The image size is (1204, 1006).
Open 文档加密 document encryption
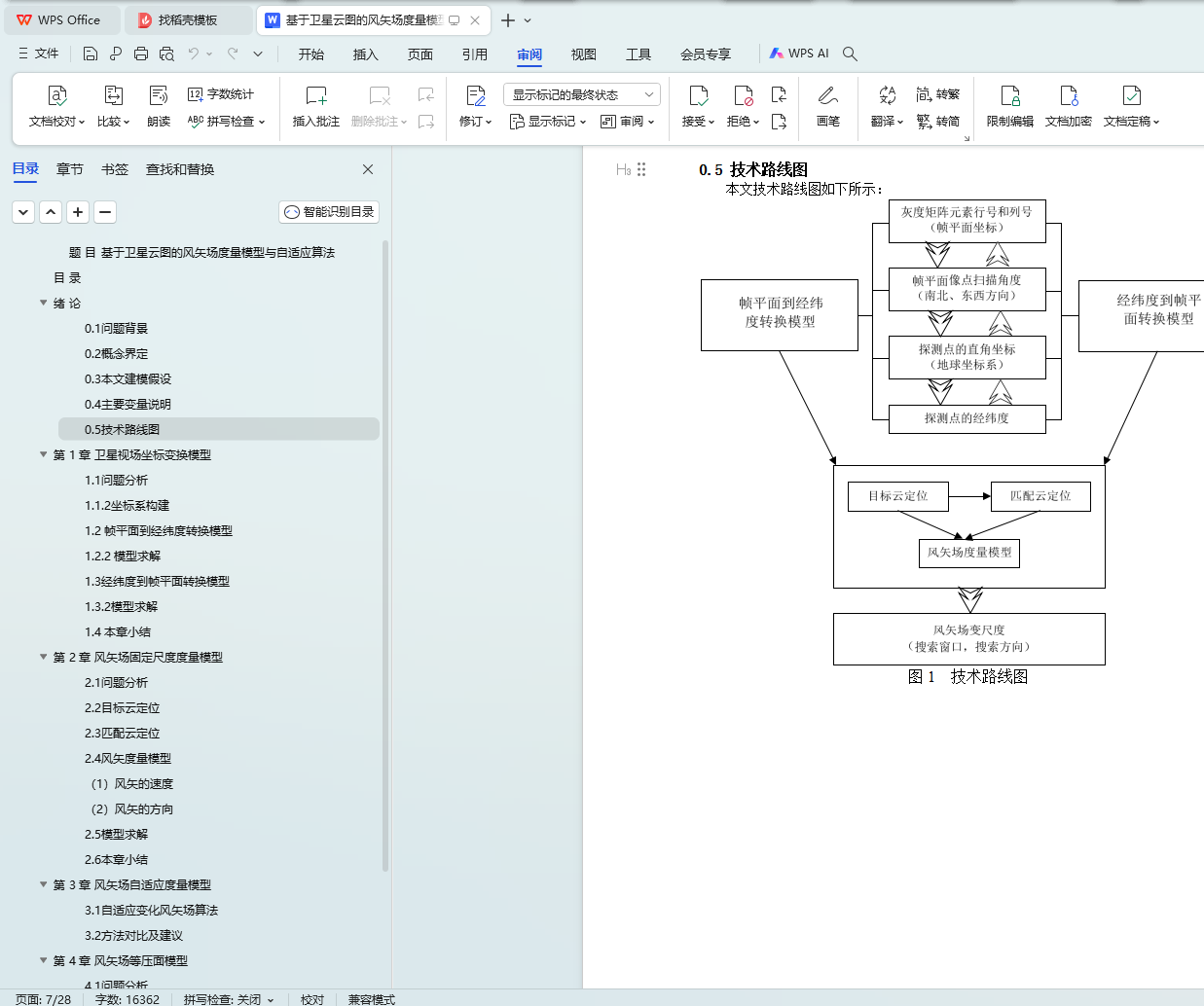(x=1069, y=107)
